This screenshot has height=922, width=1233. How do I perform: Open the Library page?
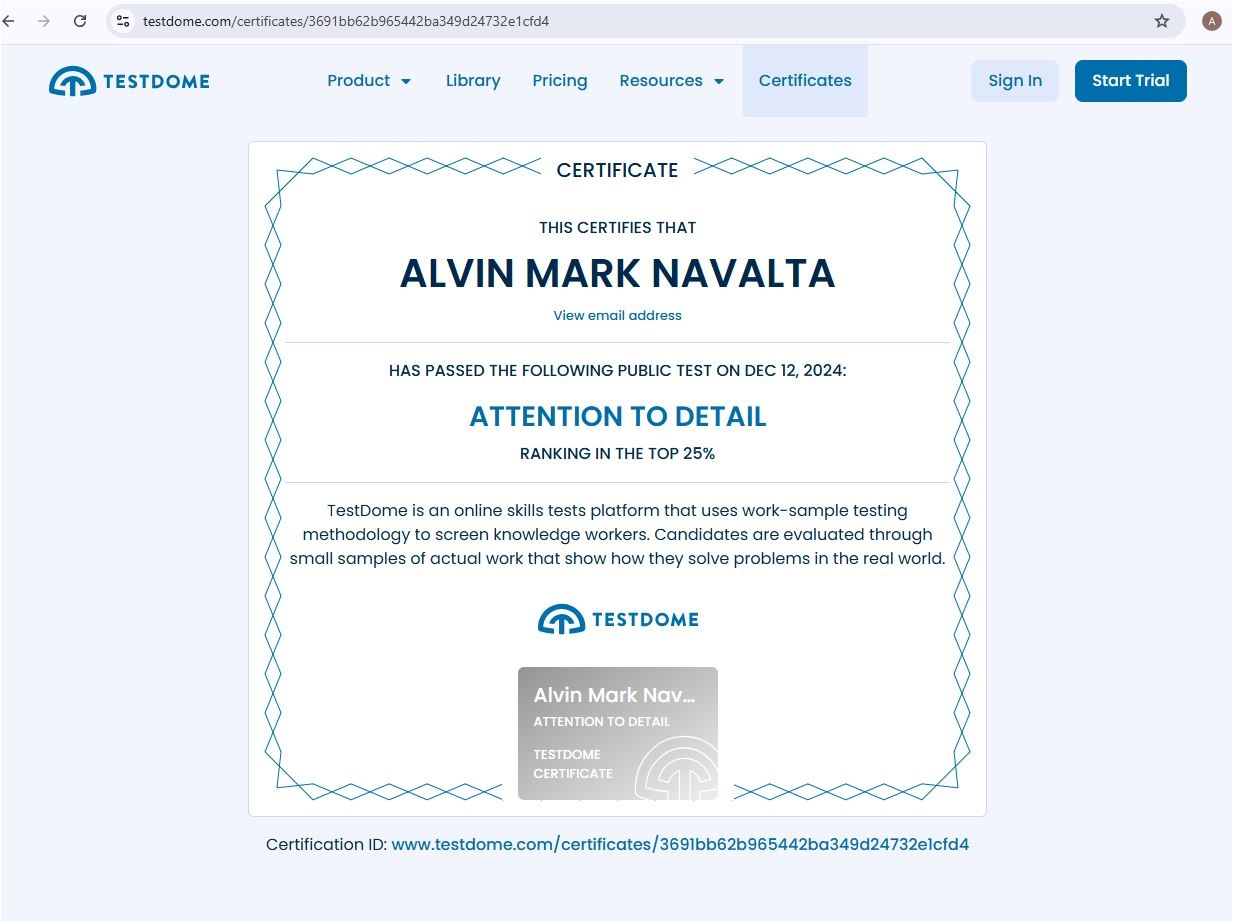pyautogui.click(x=473, y=81)
